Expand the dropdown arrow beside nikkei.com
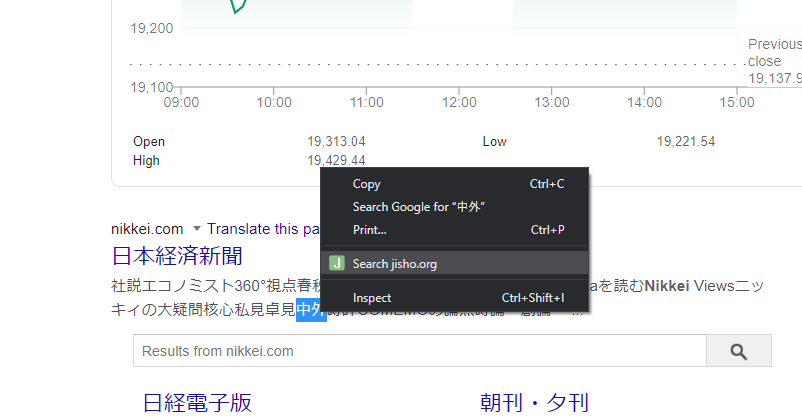The image size is (802, 419). [x=196, y=229]
